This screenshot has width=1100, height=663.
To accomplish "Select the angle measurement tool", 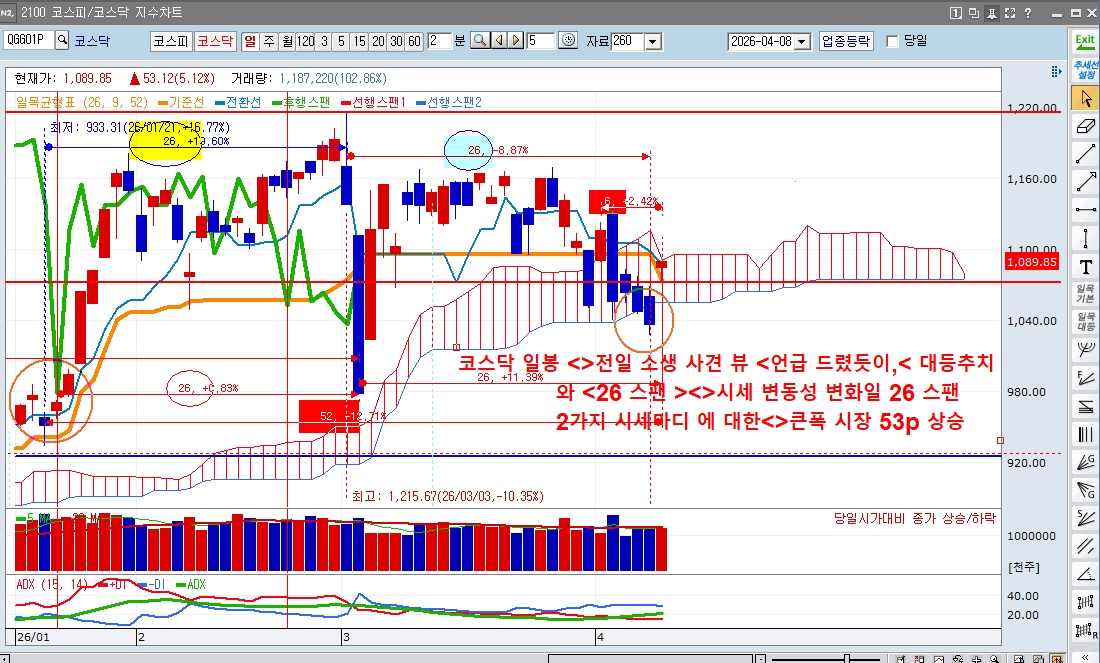I will pos(1085,574).
